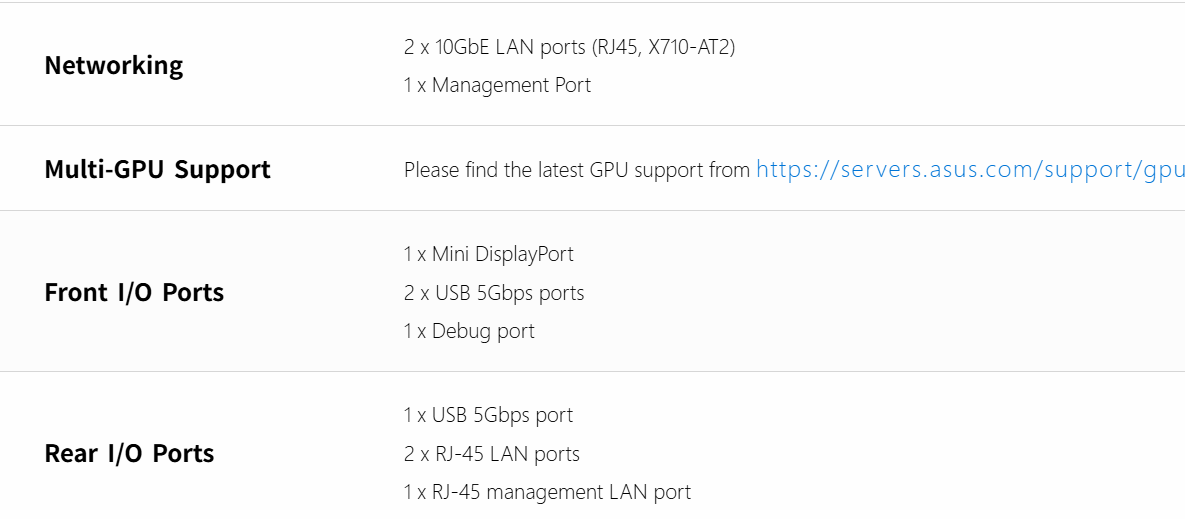Click the Networking section heading
This screenshot has height=519, width=1185.
[114, 66]
